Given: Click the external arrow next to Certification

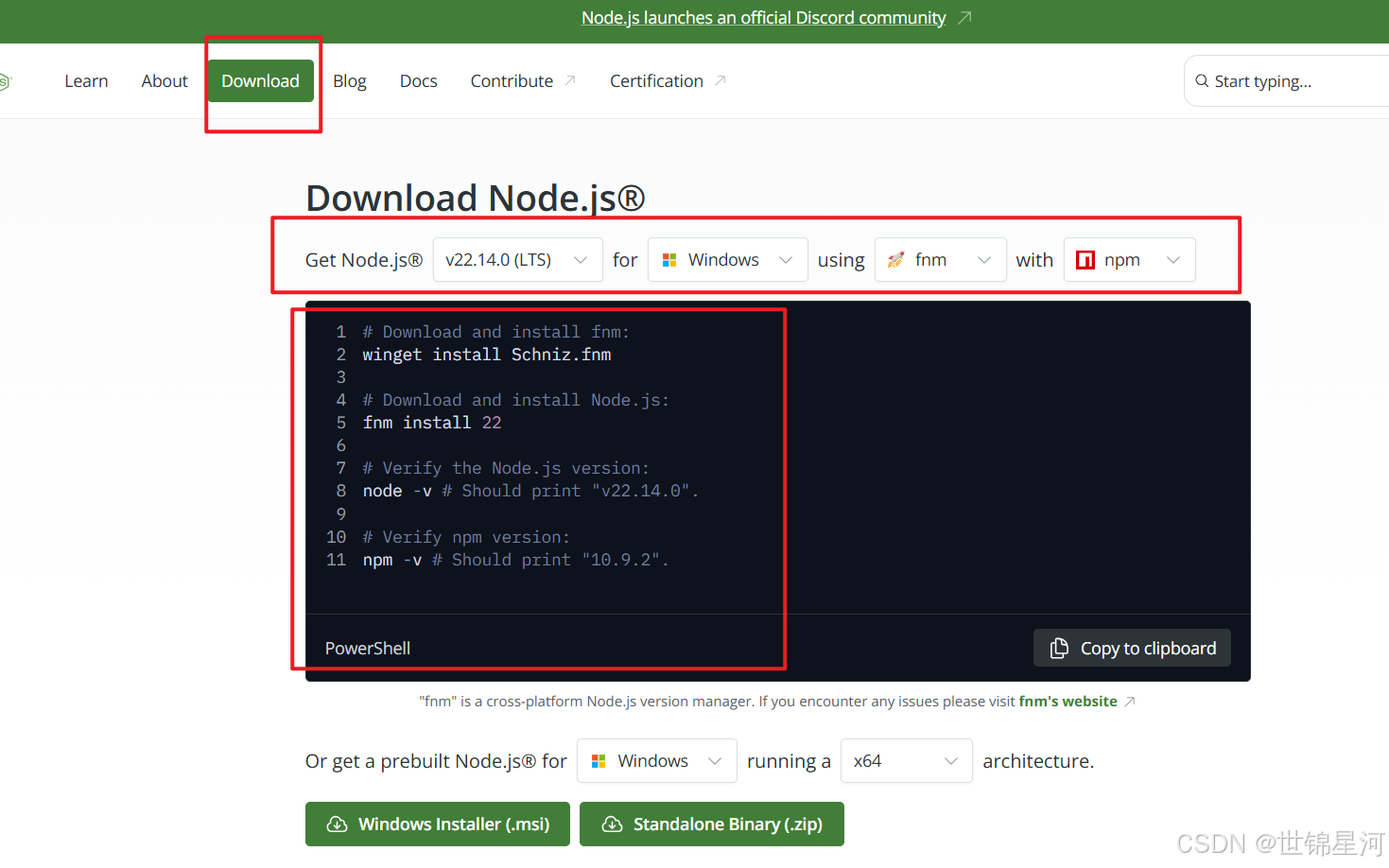Looking at the screenshot, I should [721, 81].
